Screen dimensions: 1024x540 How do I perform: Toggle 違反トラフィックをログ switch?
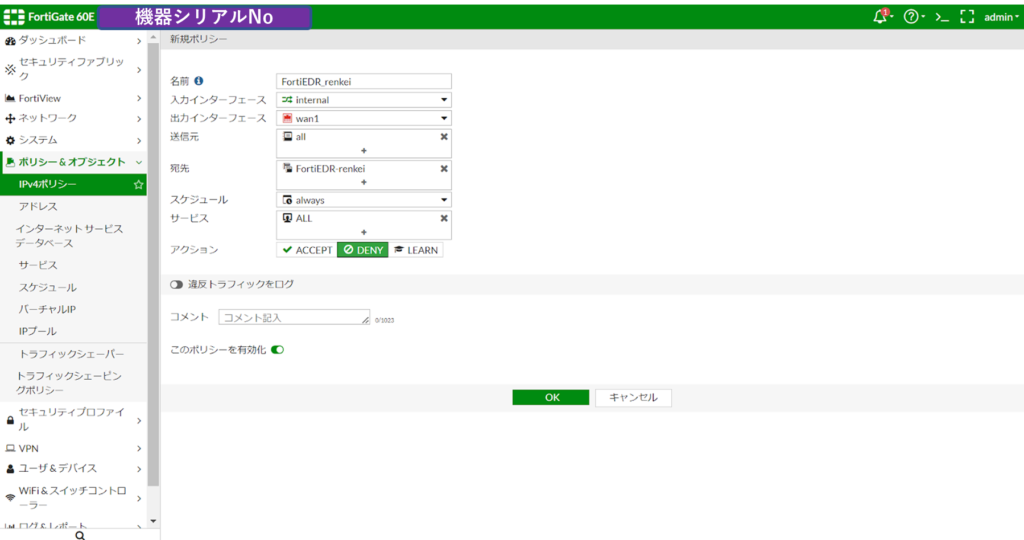176,285
